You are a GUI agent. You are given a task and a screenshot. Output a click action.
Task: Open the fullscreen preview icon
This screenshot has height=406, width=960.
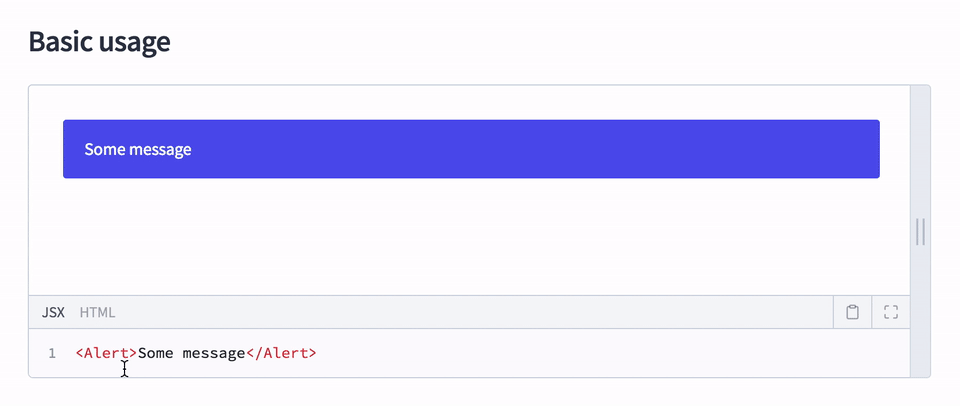coord(891,312)
